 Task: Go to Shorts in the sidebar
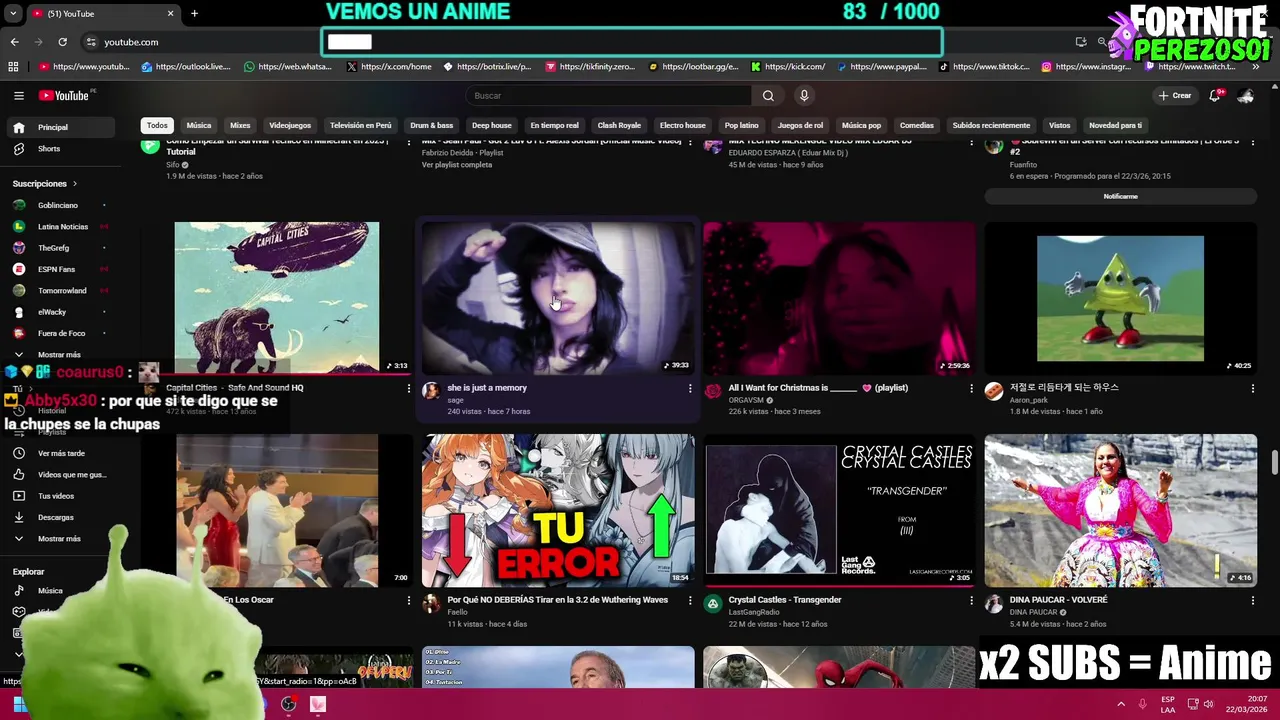49,149
